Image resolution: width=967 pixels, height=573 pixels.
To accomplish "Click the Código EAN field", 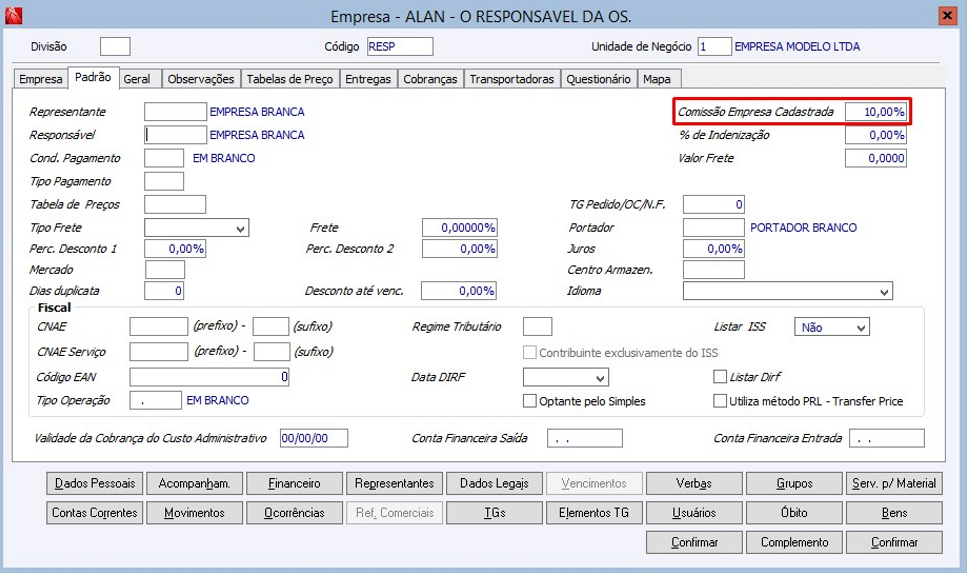I will [x=209, y=376].
